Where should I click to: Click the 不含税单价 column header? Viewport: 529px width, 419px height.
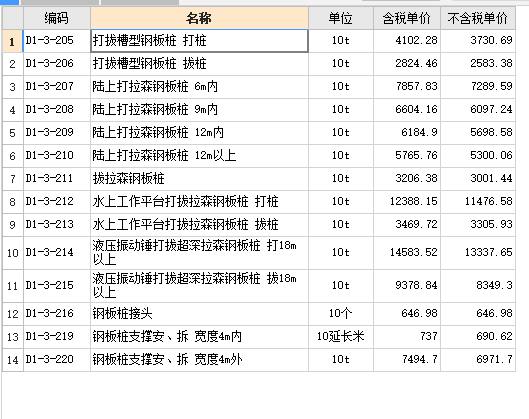point(478,18)
